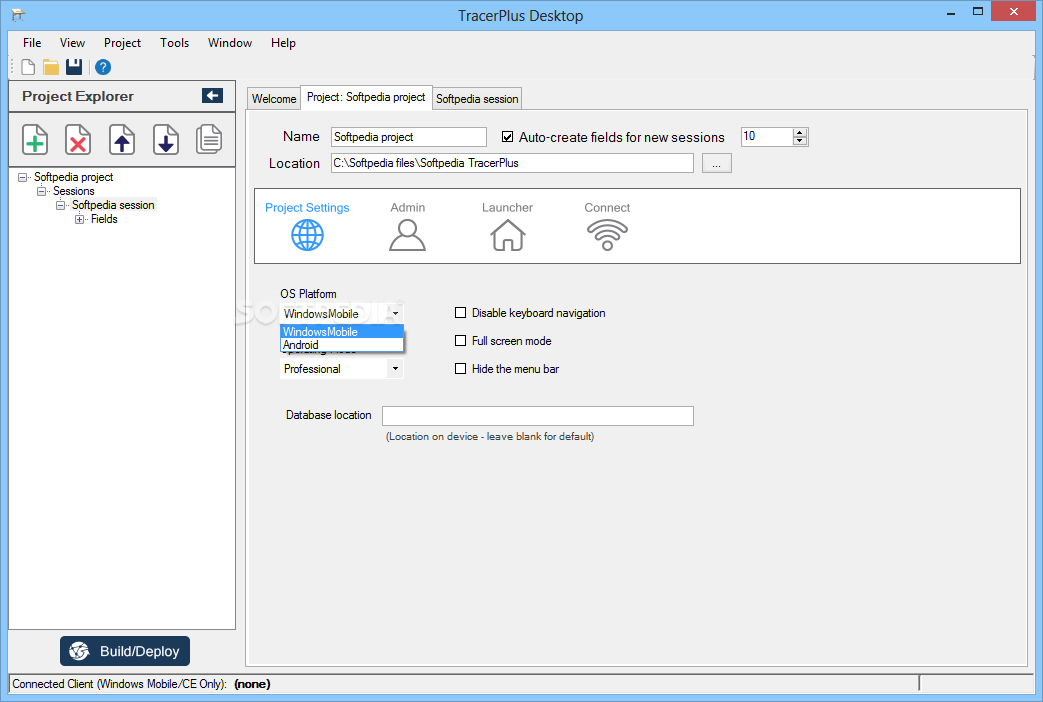Close the TracerPlus Desktop window
Viewport: 1043px width, 702px height.
[1014, 12]
